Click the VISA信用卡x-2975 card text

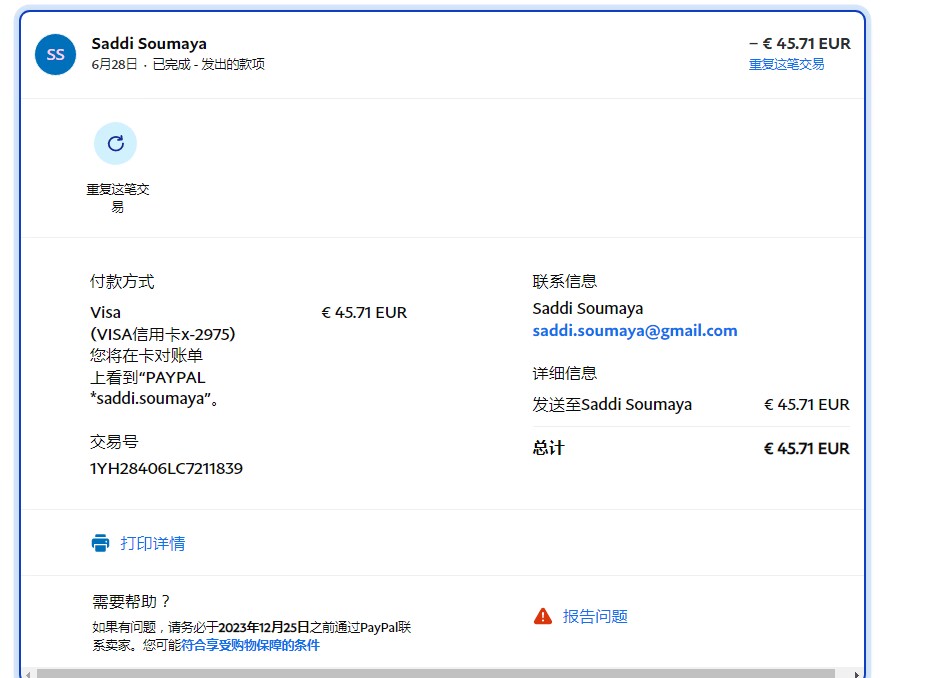tap(163, 334)
